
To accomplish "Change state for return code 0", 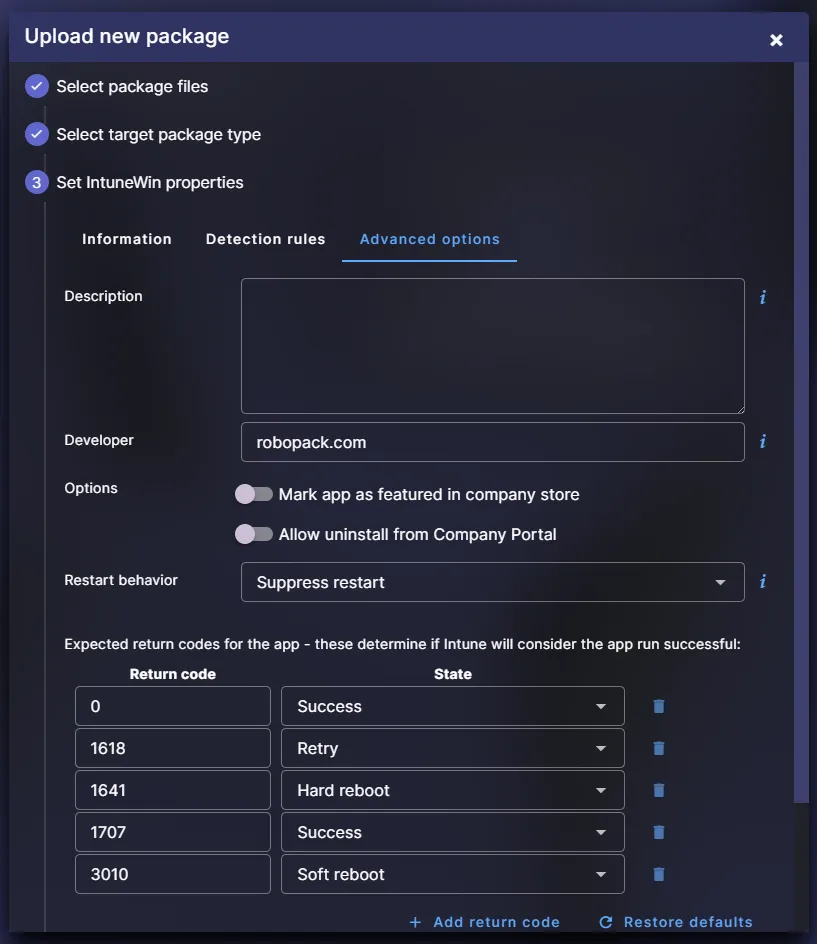I will click(x=452, y=706).
